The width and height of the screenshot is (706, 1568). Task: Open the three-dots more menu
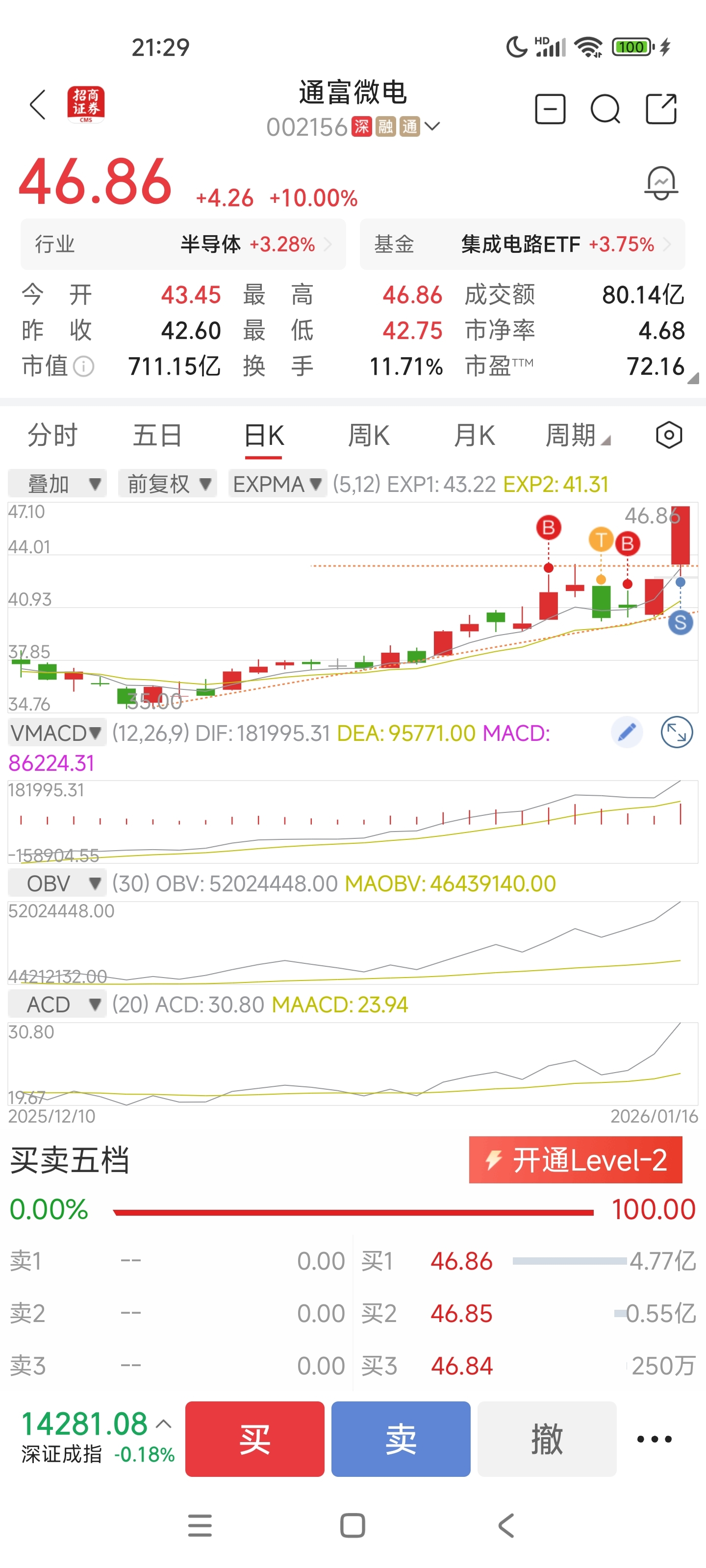point(654,1439)
